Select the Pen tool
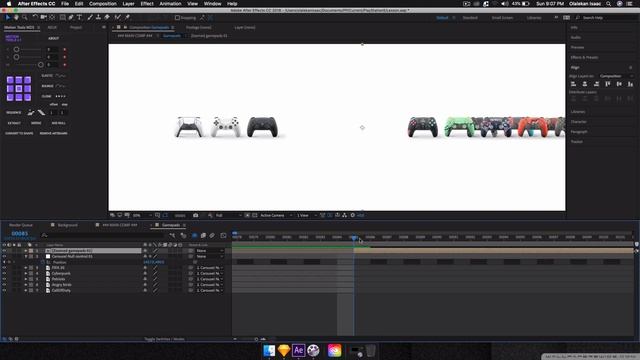Screen dimensions: 640x360 [x=71, y=18]
